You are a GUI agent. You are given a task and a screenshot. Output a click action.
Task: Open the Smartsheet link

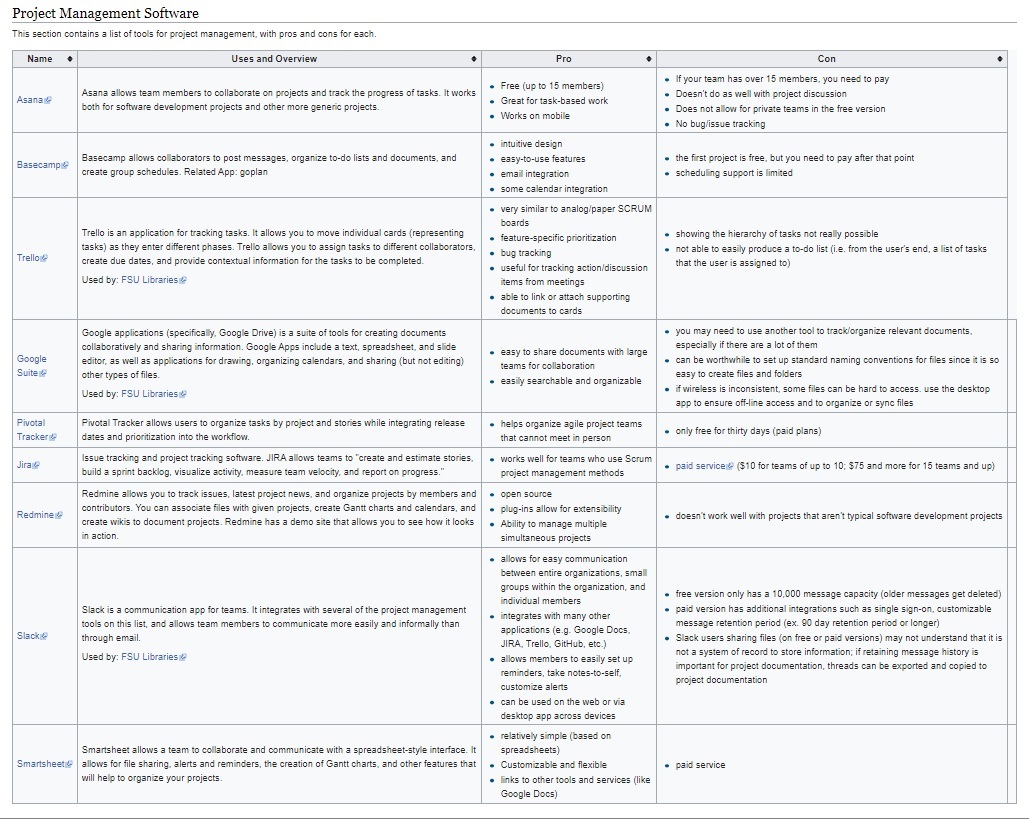(44, 764)
